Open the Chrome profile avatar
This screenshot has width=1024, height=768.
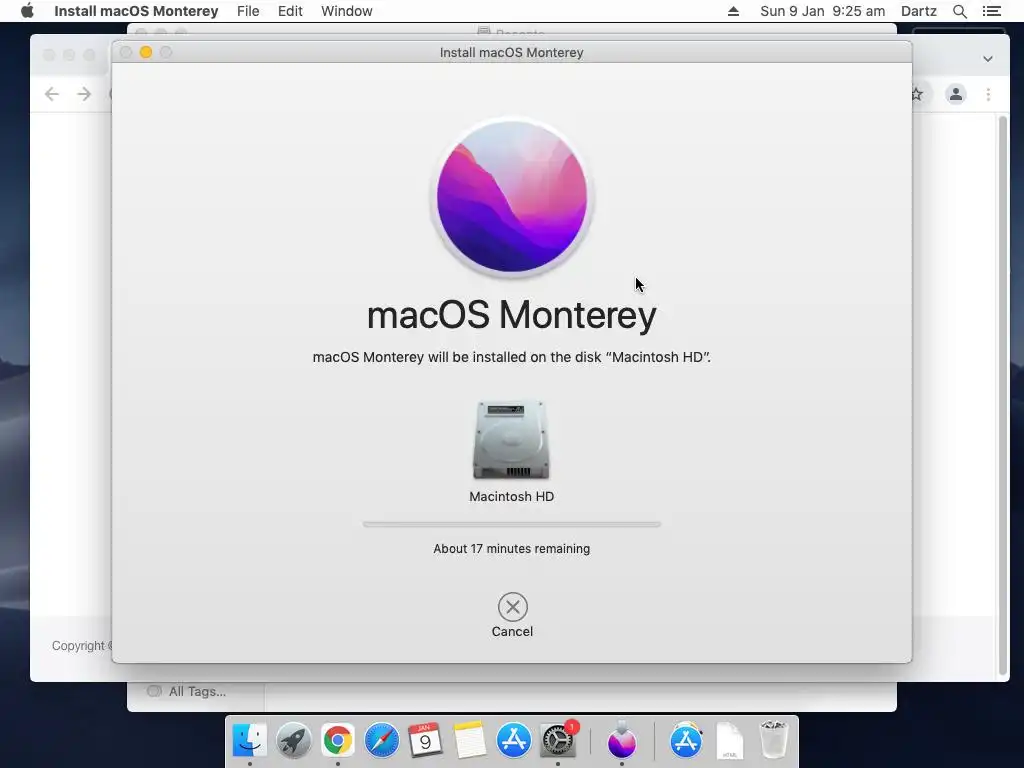tap(955, 94)
